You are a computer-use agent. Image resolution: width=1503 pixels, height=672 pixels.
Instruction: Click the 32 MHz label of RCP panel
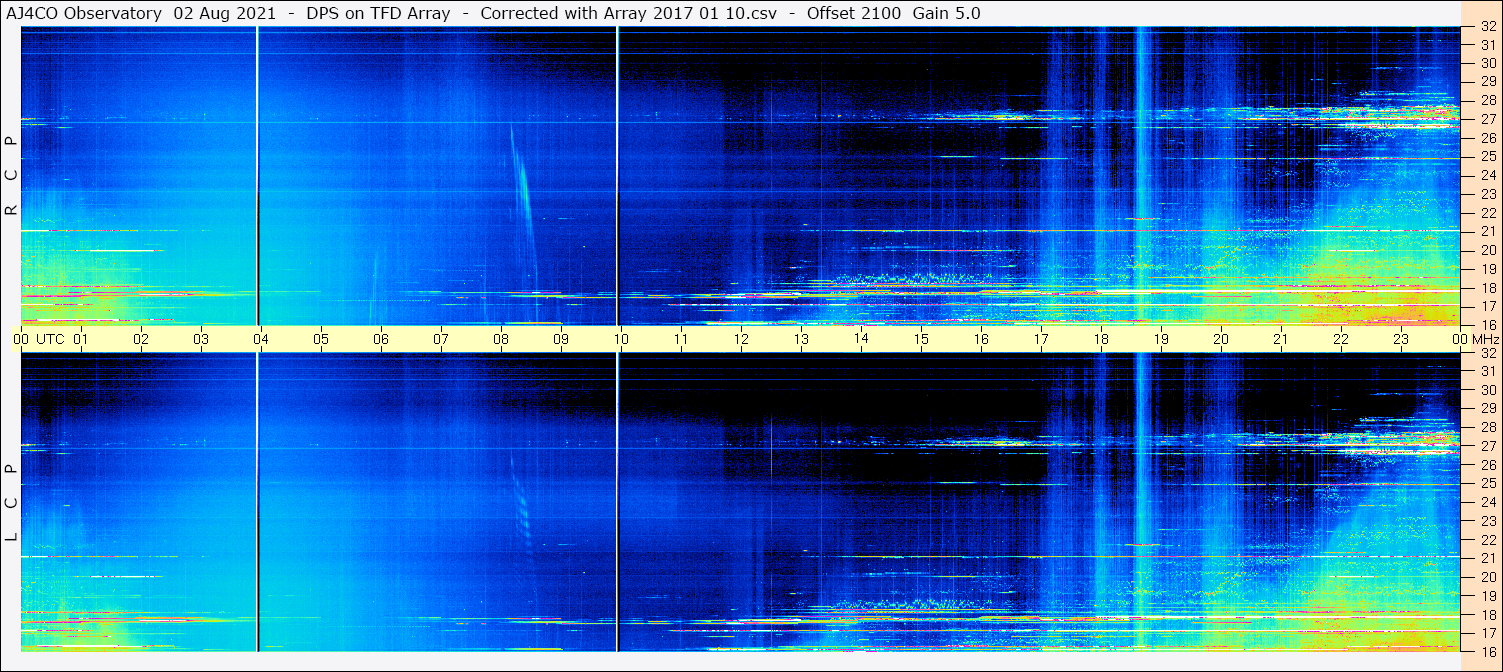pos(1487,27)
